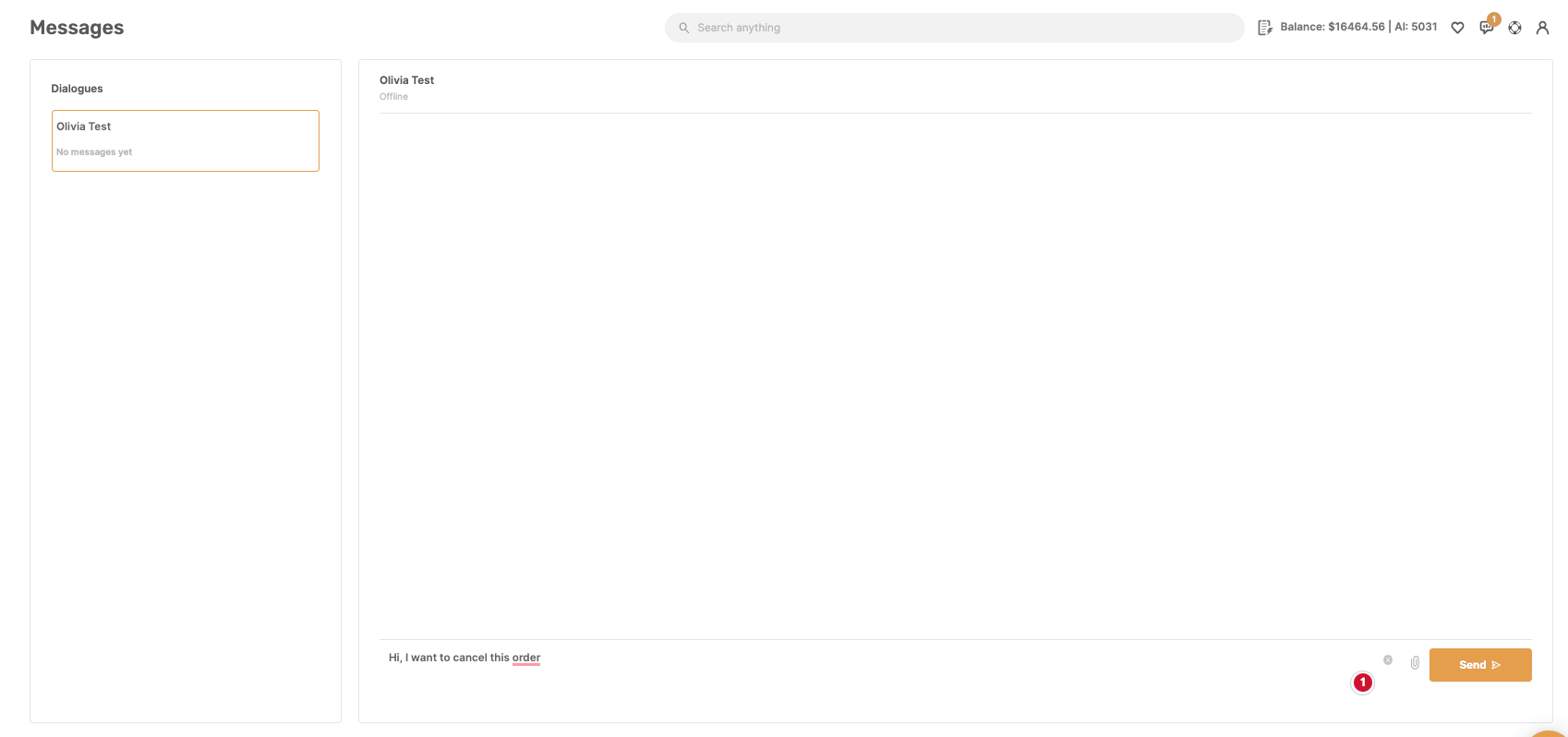
Task: Click the Messages page title
Action: 77,28
